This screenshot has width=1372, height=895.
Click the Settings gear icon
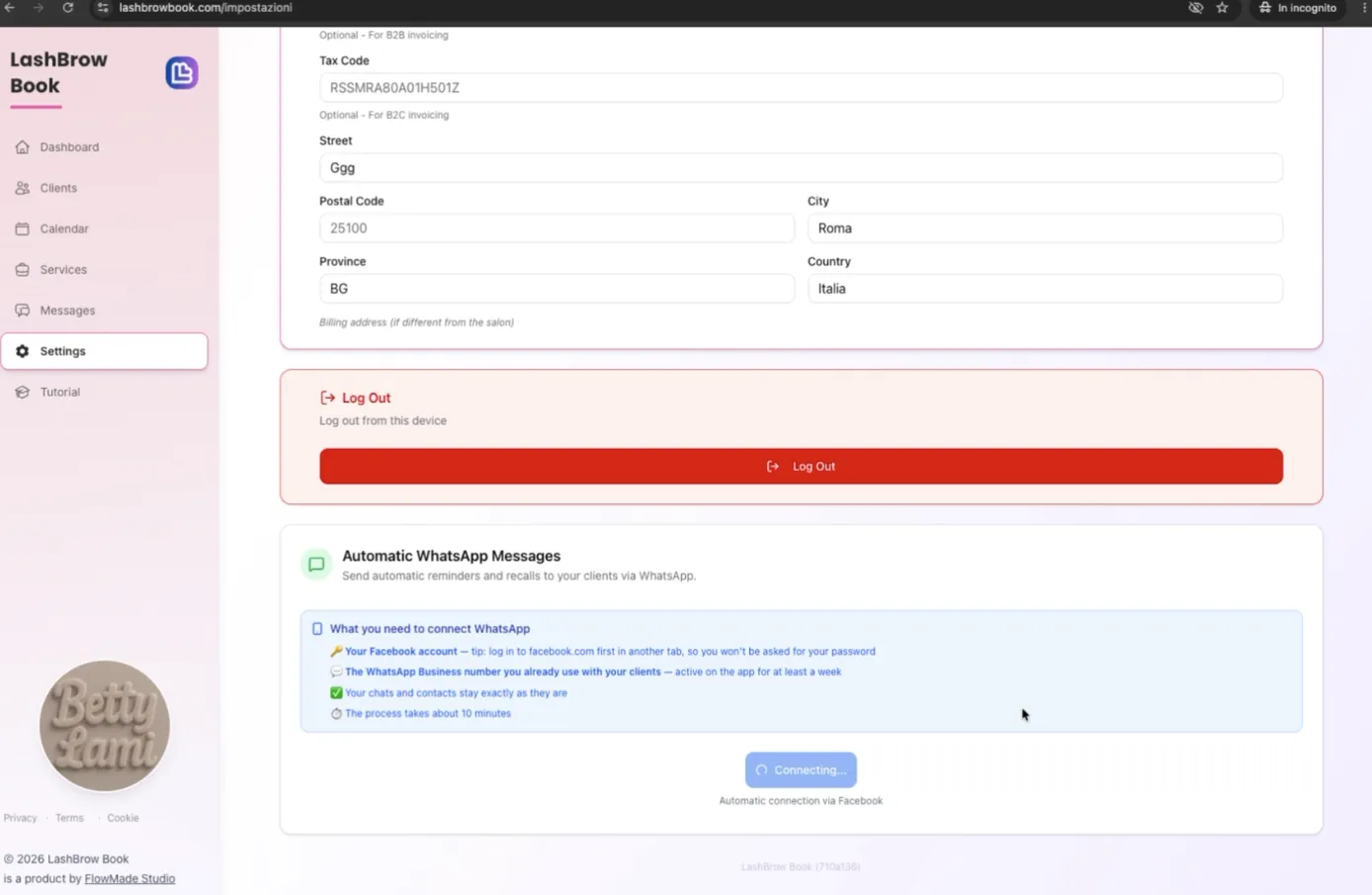(x=23, y=351)
